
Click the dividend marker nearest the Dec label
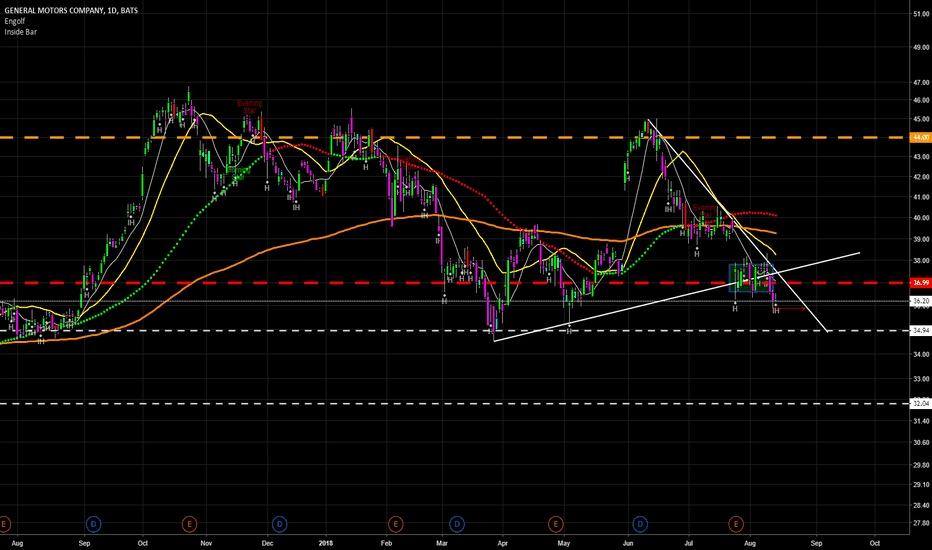click(279, 524)
